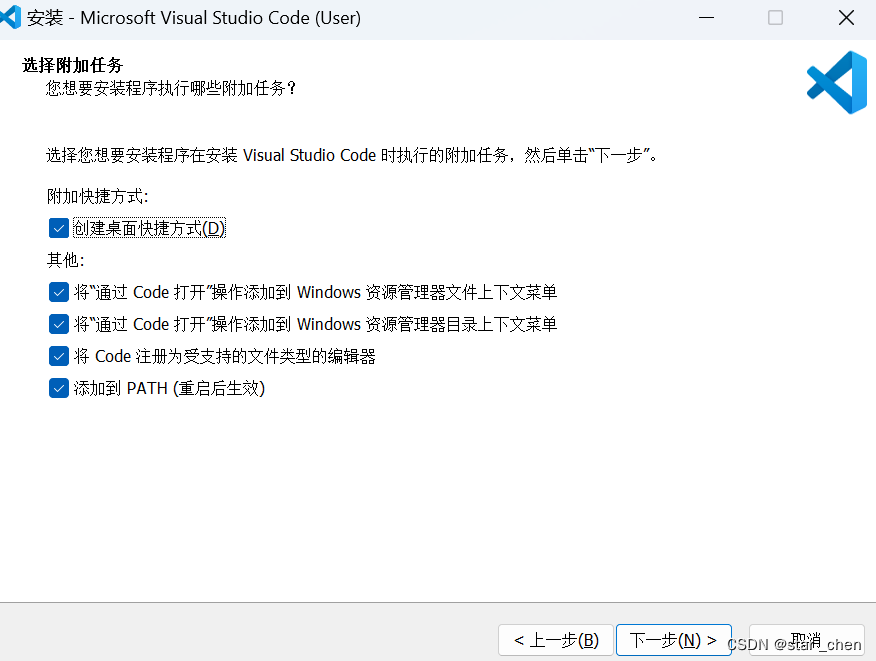Minimize the installer window
The height and width of the screenshot is (661, 876).
706,18
